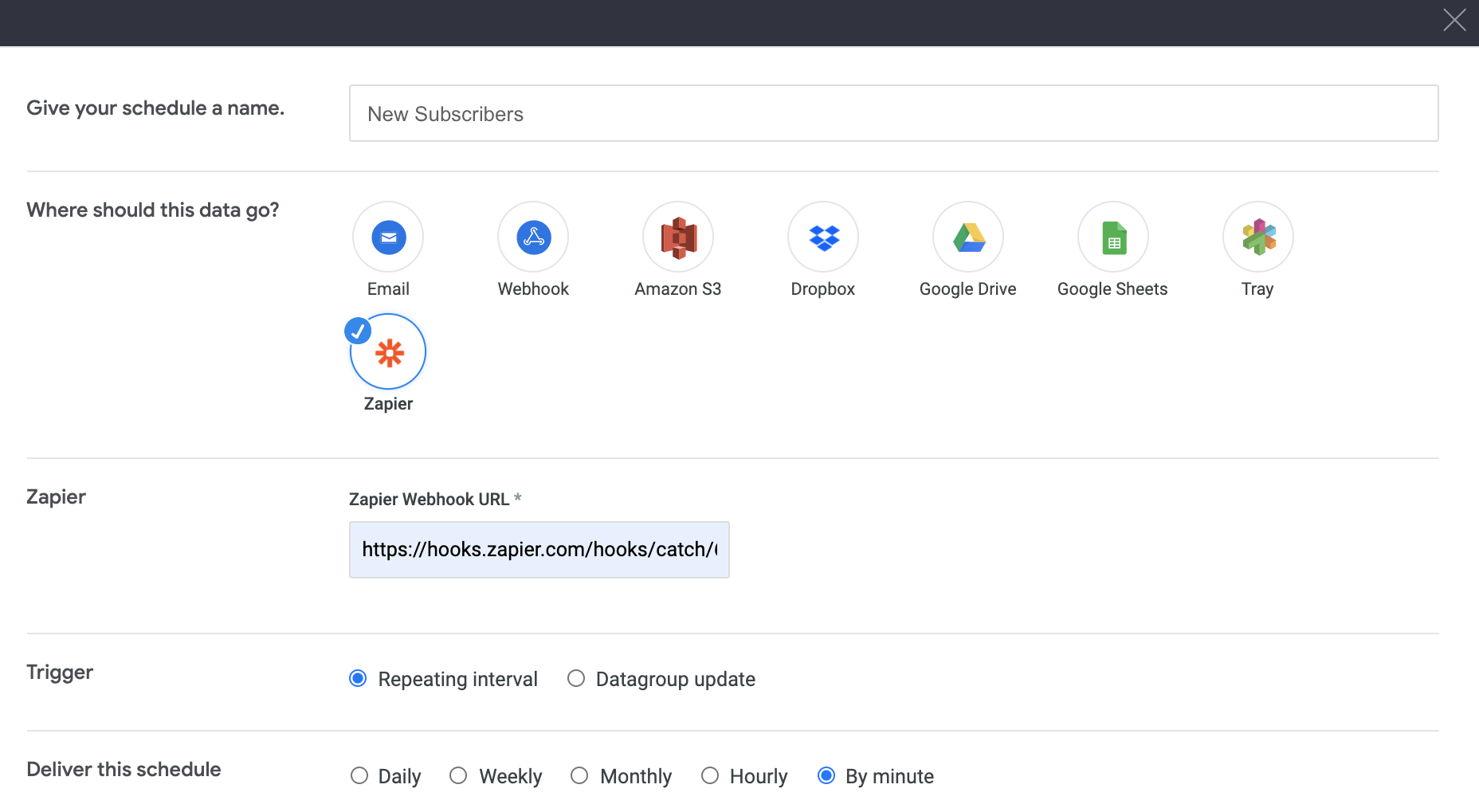1479x812 pixels.
Task: Set delivery to Daily
Action: pyautogui.click(x=359, y=775)
